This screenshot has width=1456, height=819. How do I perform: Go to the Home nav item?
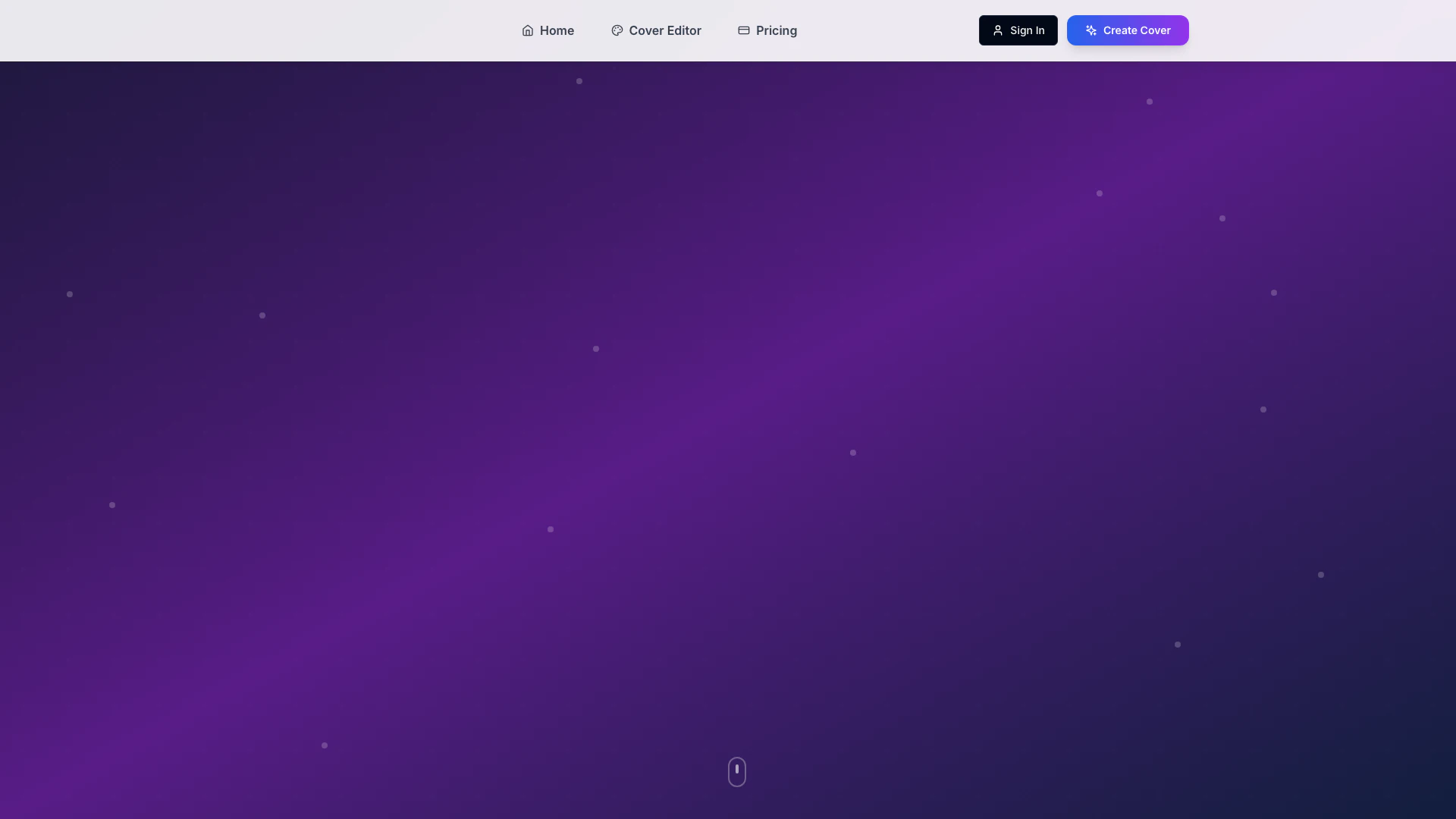click(548, 30)
